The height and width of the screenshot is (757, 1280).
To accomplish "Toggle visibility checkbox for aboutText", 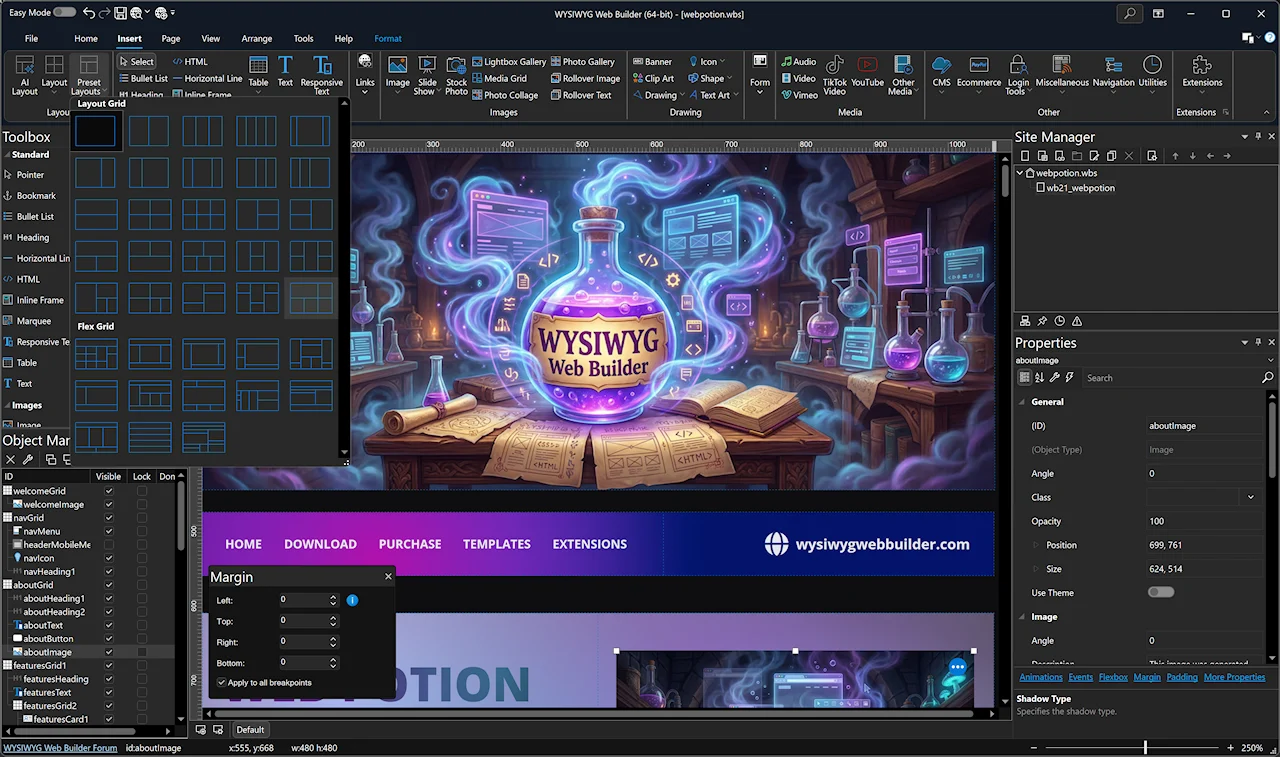I will 109,625.
